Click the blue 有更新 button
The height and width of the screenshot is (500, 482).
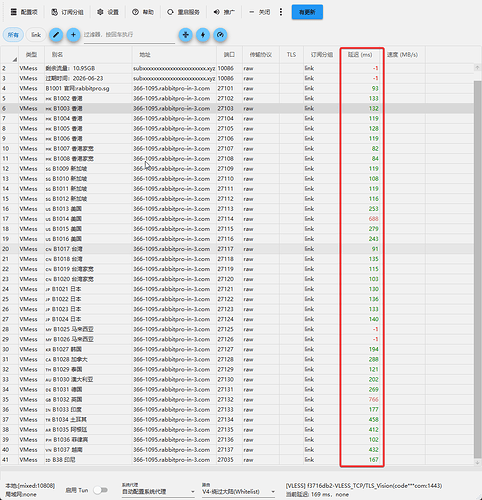pyautogui.click(x=307, y=12)
